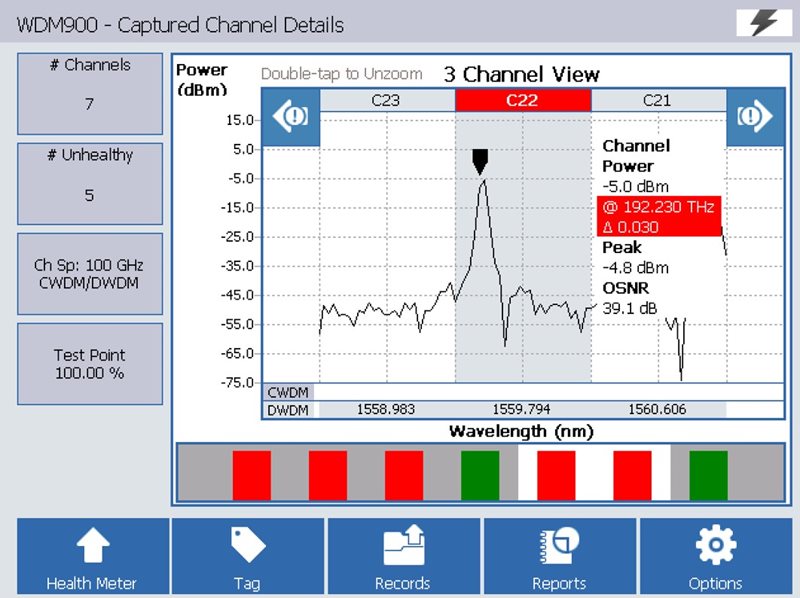This screenshot has height=598, width=800.
Task: Click the Ch Sp: 100 GHz panel
Action: tap(90, 273)
